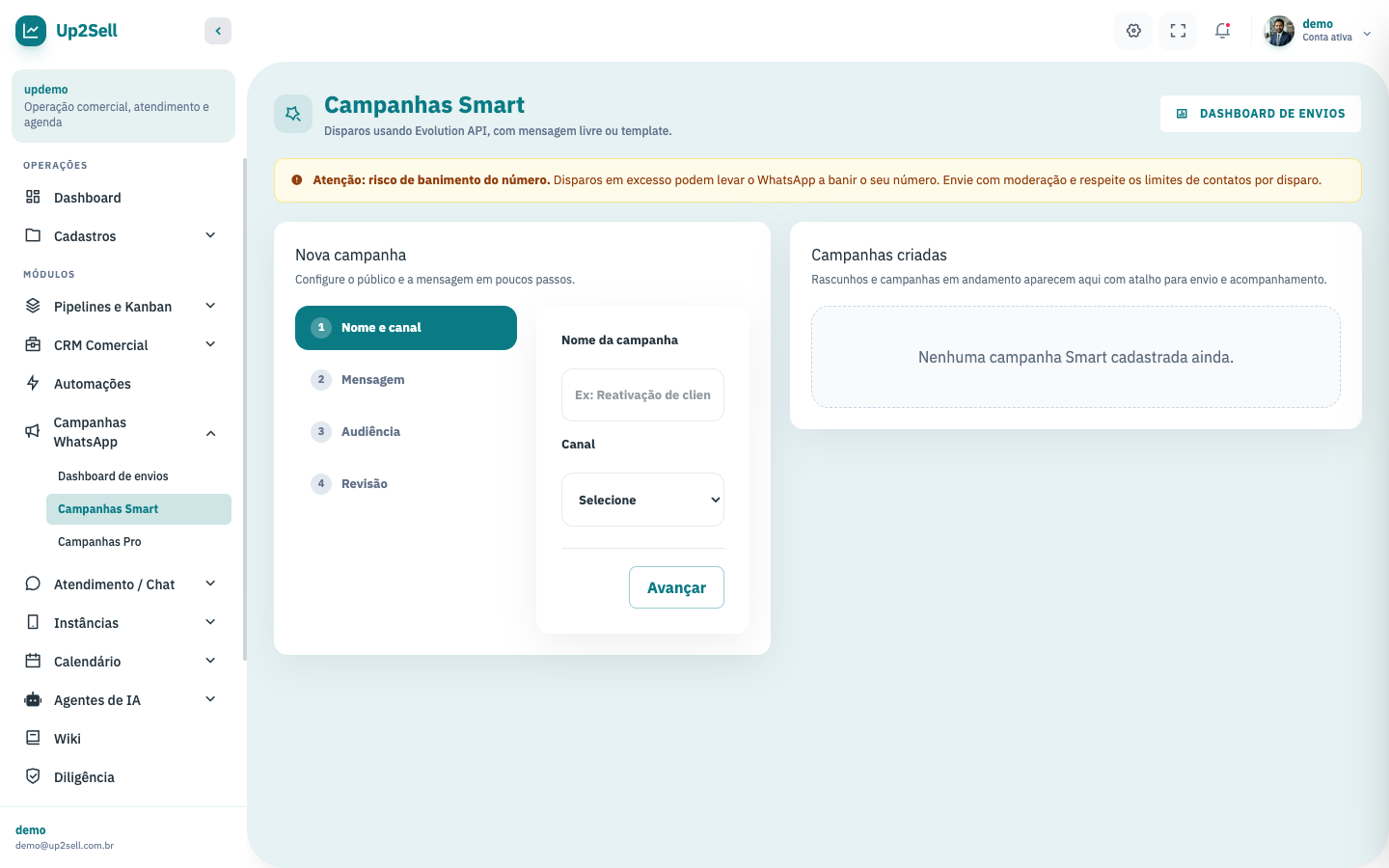Image resolution: width=1389 pixels, height=868 pixels.
Task: Click the Avançar button
Action: 676,587
